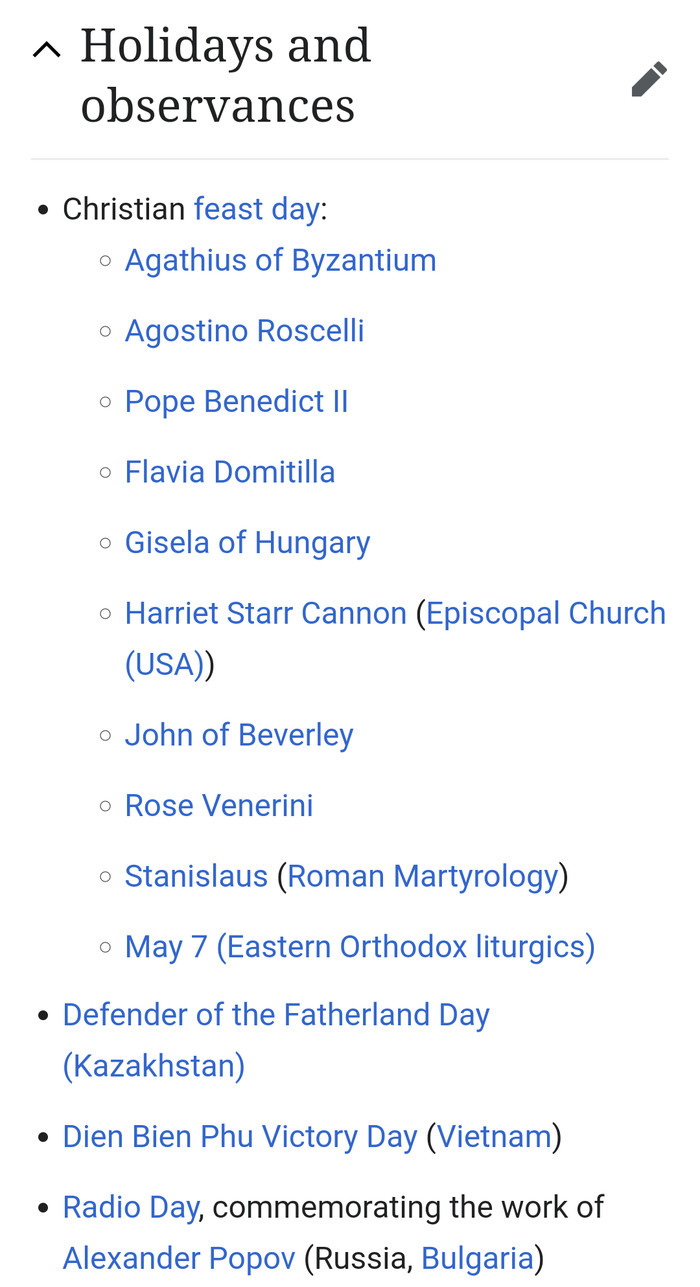The height and width of the screenshot is (1287, 700).
Task: Go to John of Beverley page
Action: coord(239,735)
